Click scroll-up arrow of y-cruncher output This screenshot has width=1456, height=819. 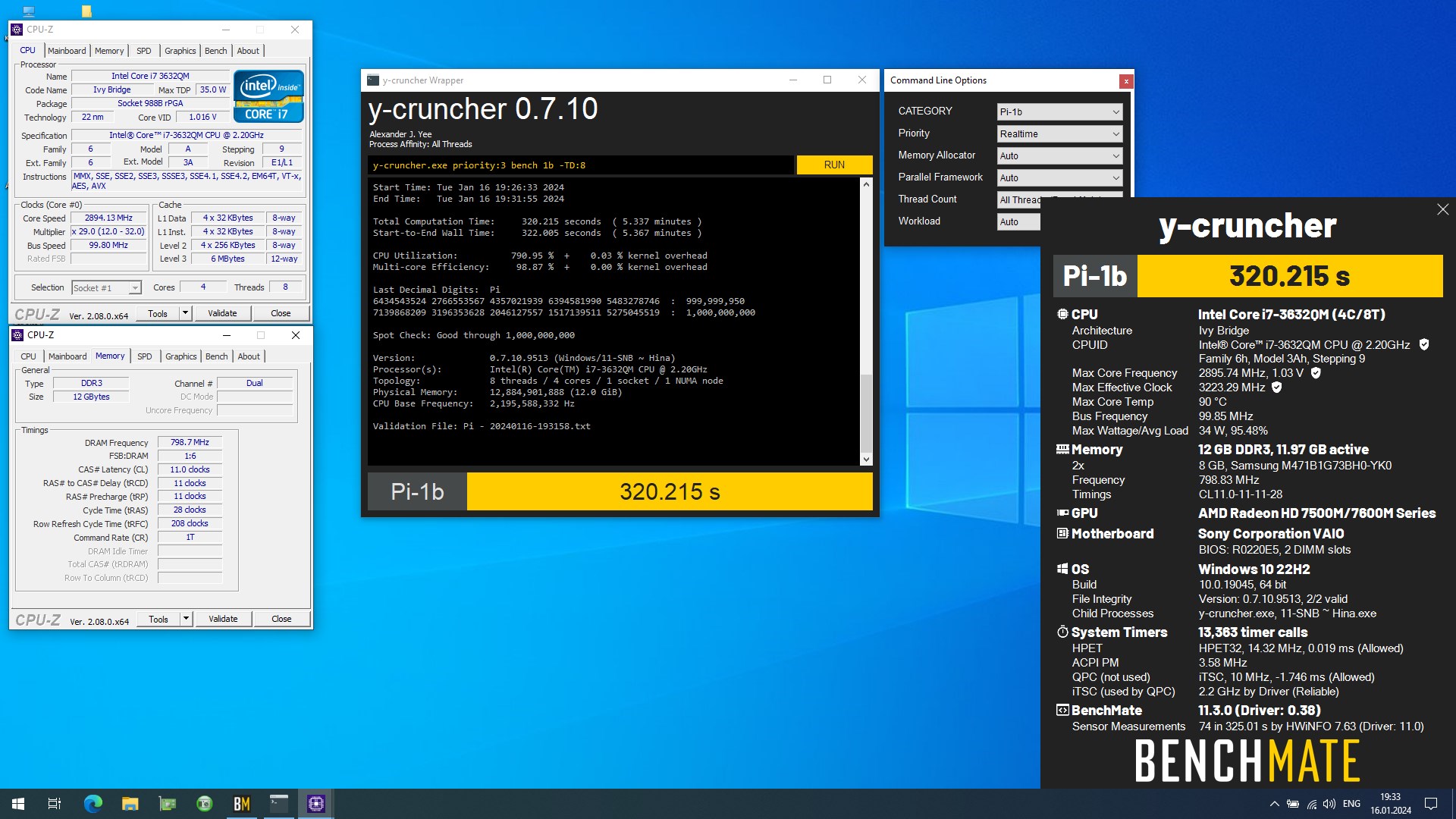pyautogui.click(x=866, y=184)
